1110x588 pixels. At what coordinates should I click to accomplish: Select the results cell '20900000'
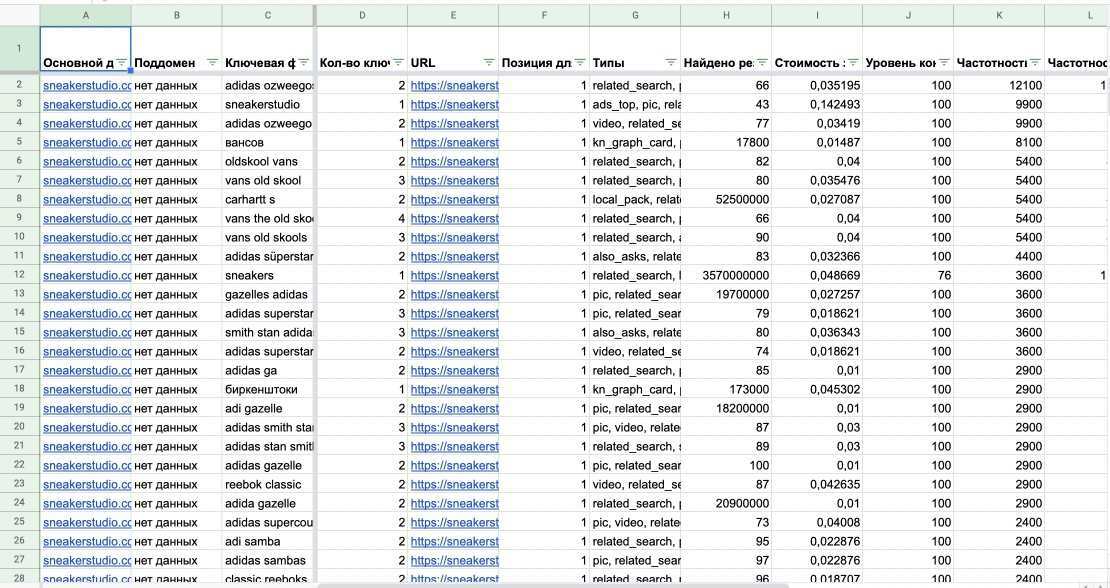click(x=726, y=503)
